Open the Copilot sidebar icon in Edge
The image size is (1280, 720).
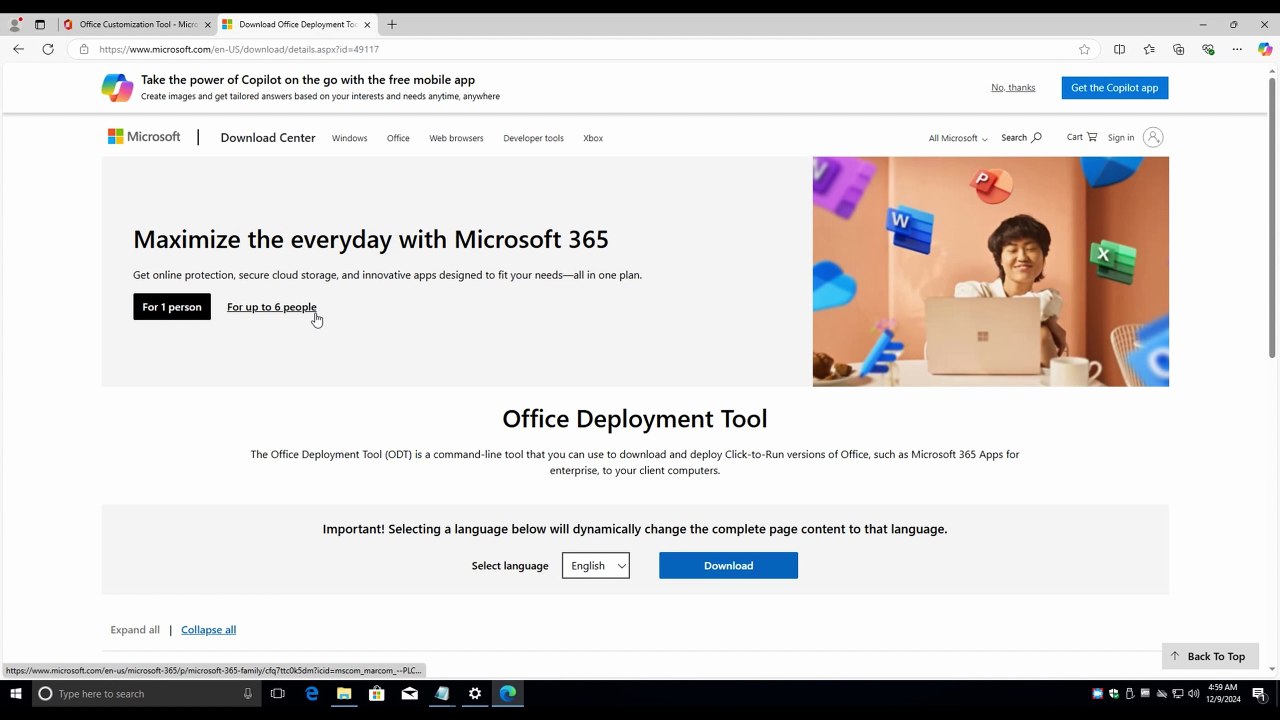[1265, 49]
